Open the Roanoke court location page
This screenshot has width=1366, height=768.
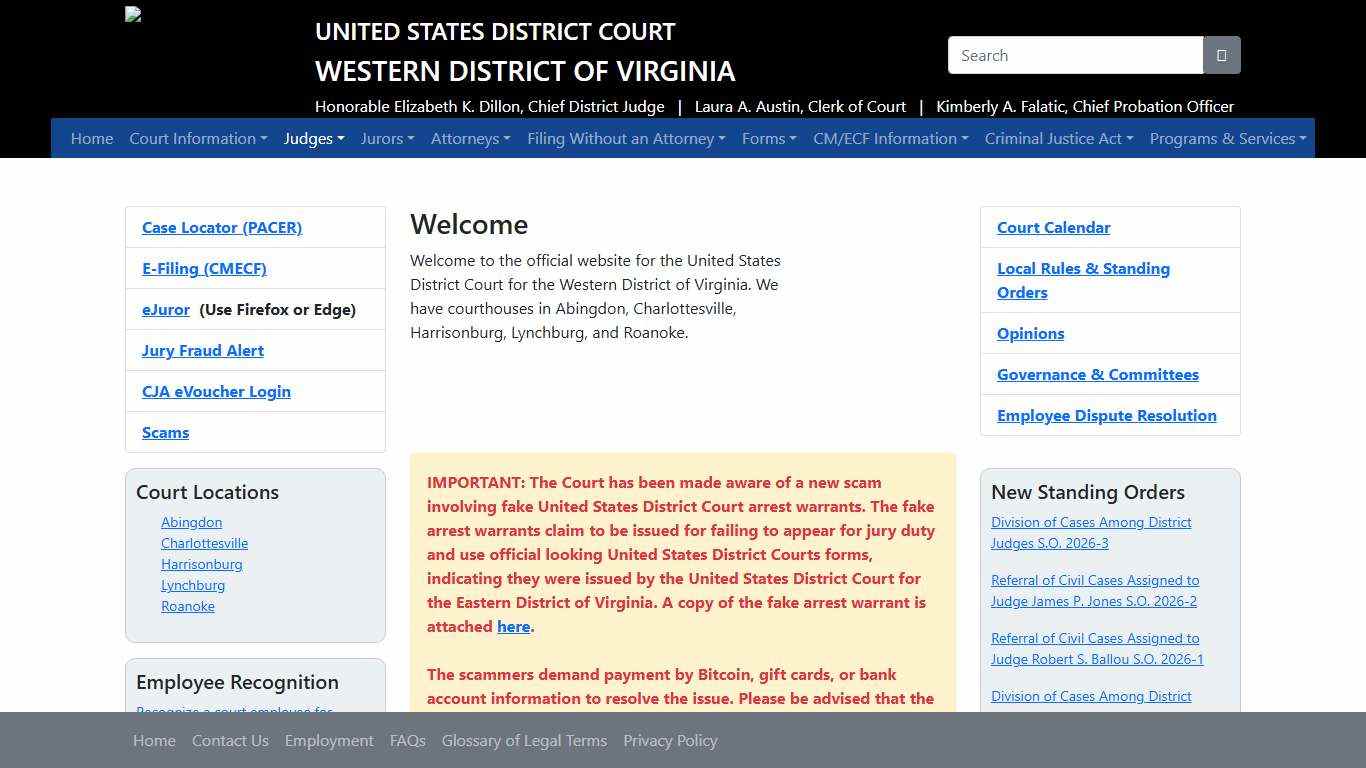point(187,606)
